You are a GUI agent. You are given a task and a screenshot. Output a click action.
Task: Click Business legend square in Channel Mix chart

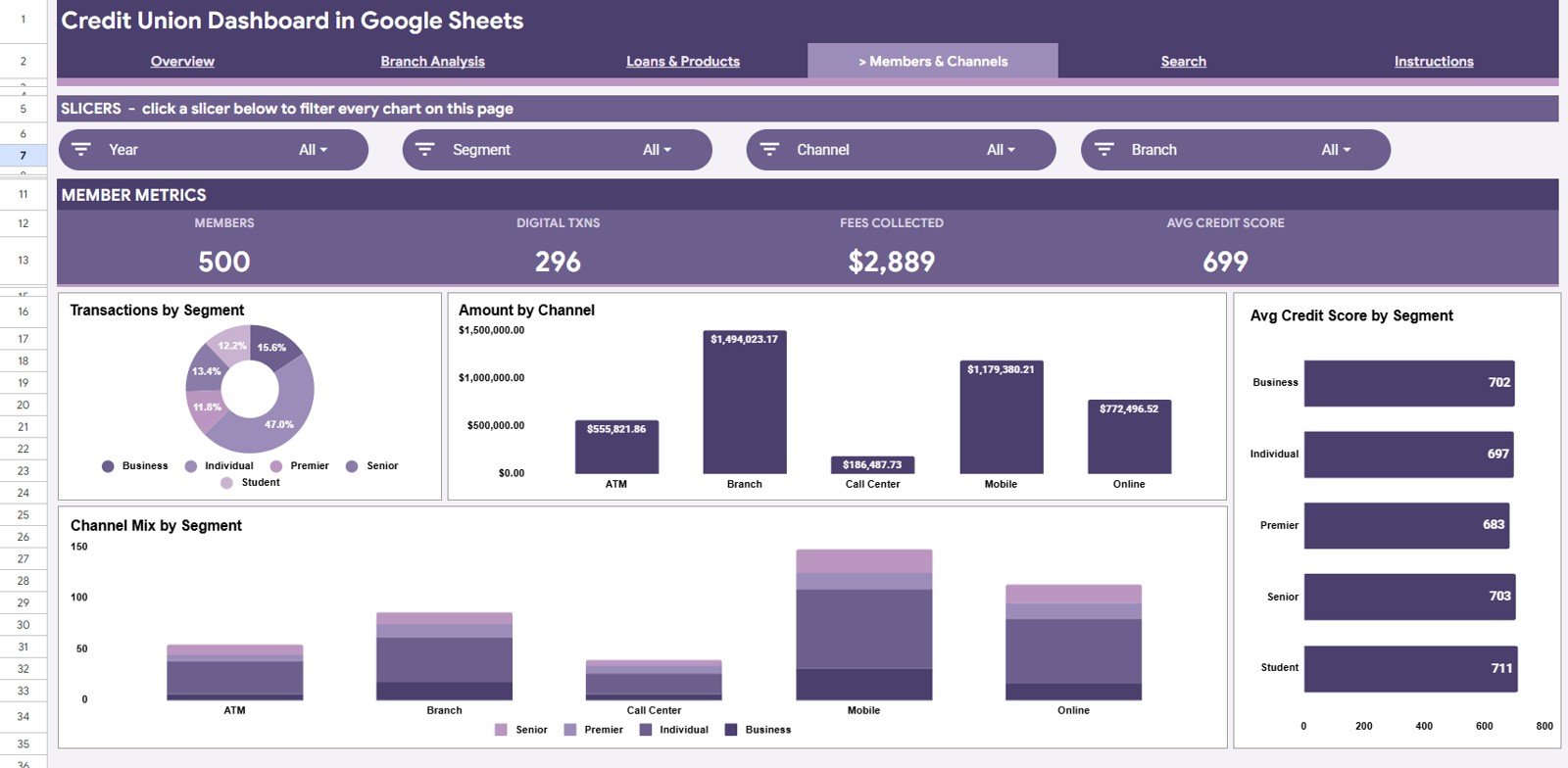tap(731, 730)
